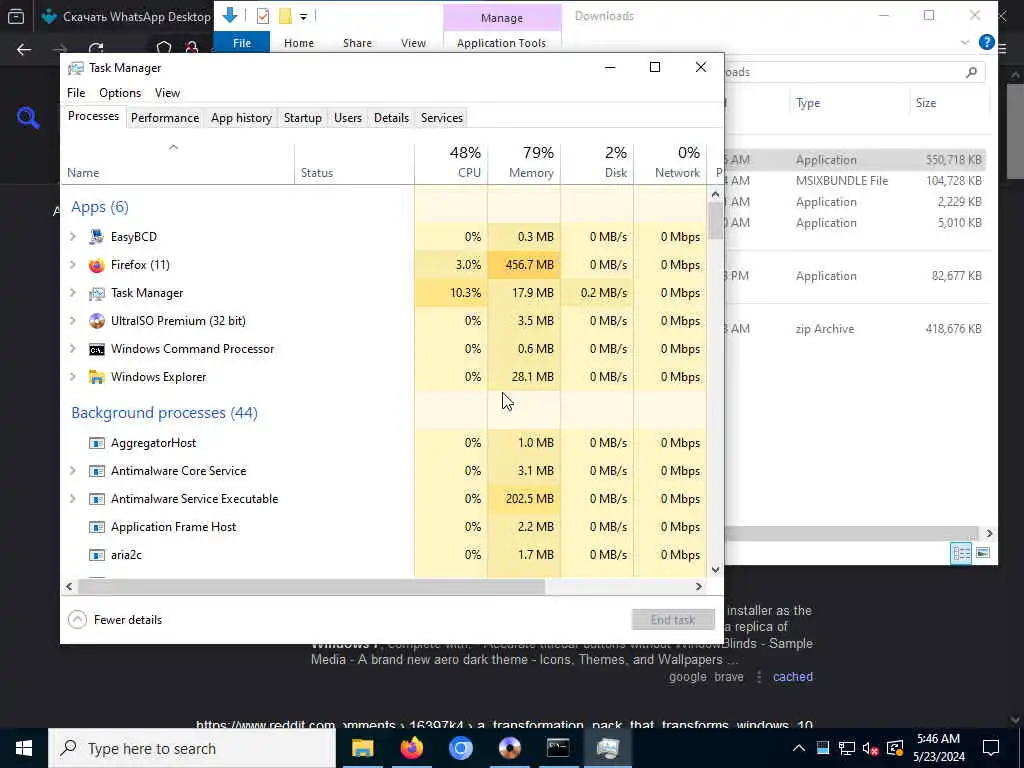Click the Explorer help question mark icon
1024x768 pixels.
(x=987, y=43)
